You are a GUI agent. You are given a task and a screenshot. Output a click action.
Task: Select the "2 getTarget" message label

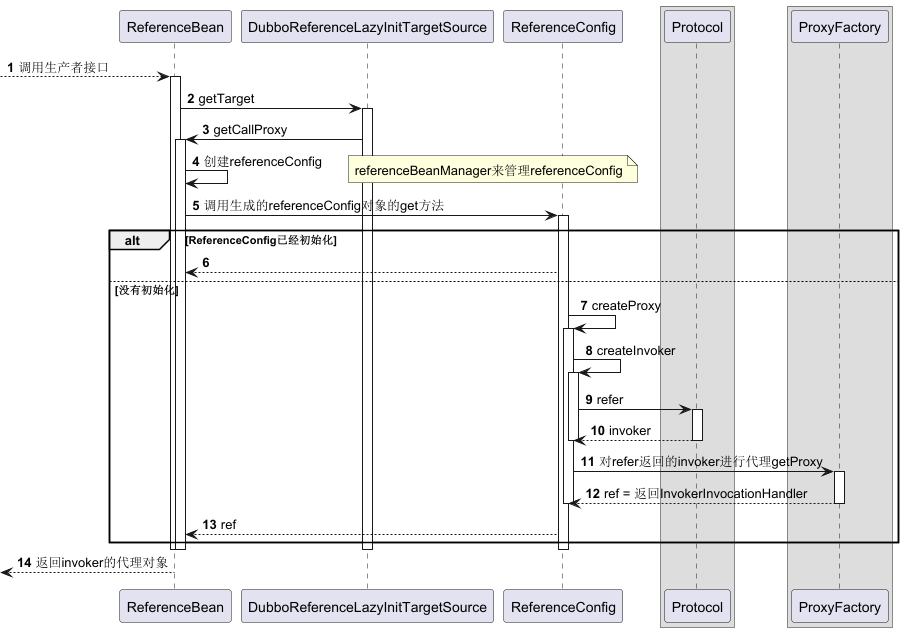pos(220,99)
